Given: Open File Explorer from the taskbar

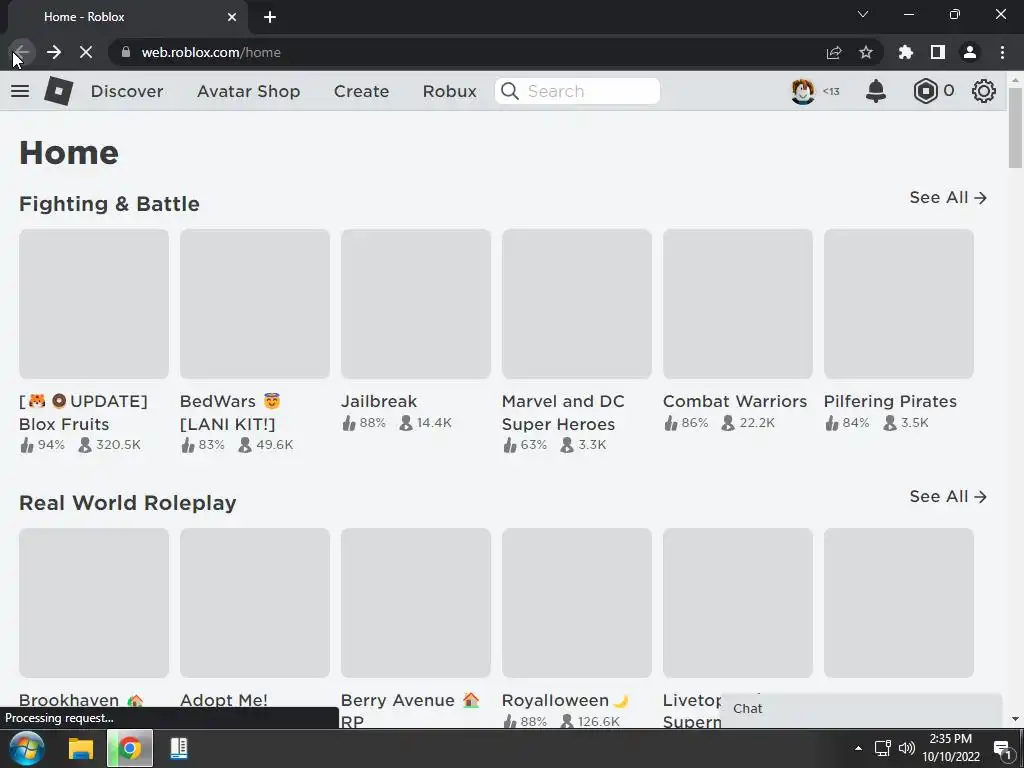Looking at the screenshot, I should [81, 748].
